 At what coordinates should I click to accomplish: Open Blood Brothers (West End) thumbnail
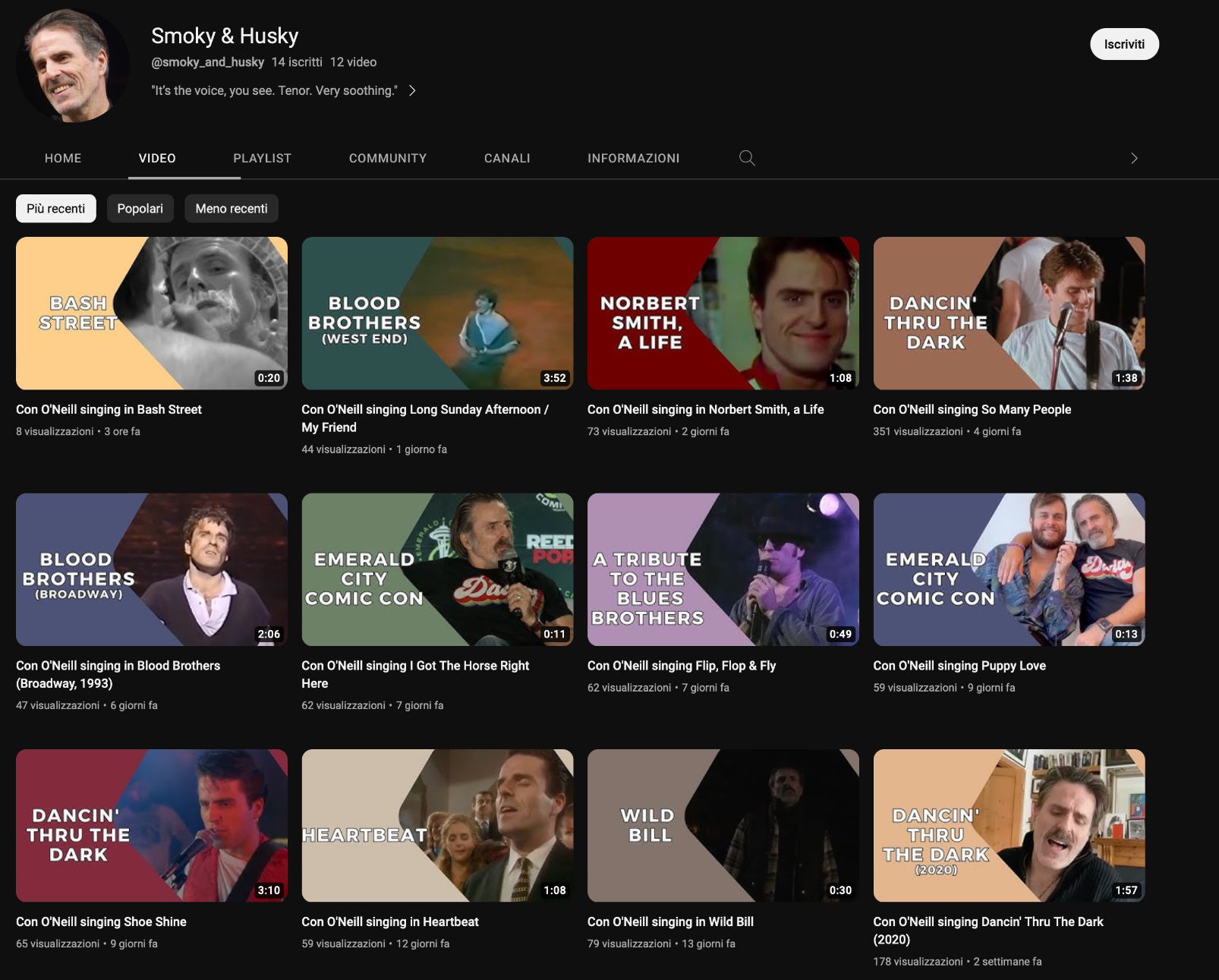[437, 313]
